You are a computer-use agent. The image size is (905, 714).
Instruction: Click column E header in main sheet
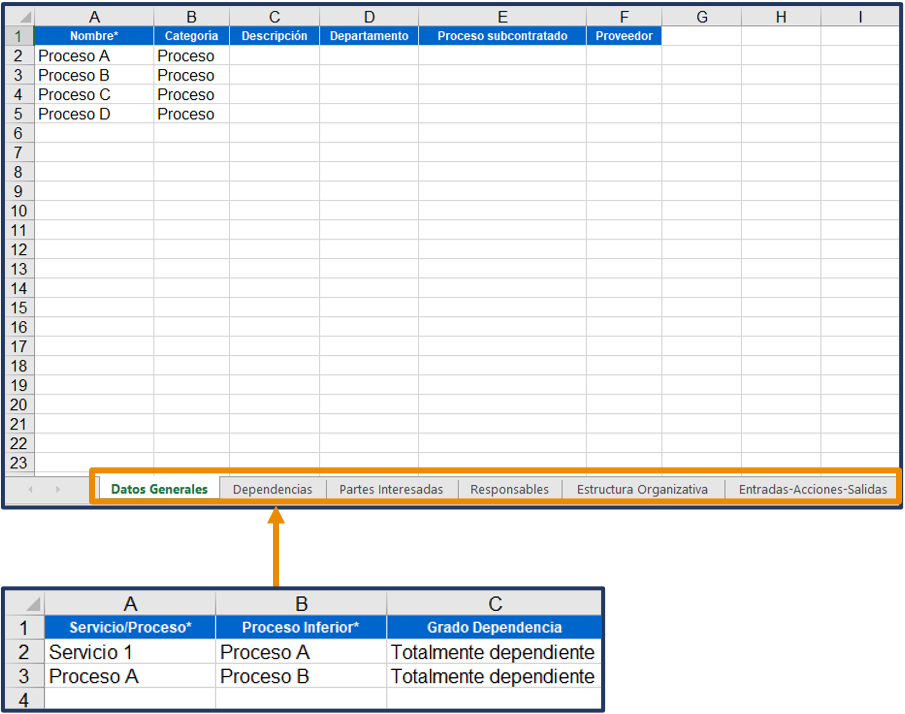coord(502,17)
